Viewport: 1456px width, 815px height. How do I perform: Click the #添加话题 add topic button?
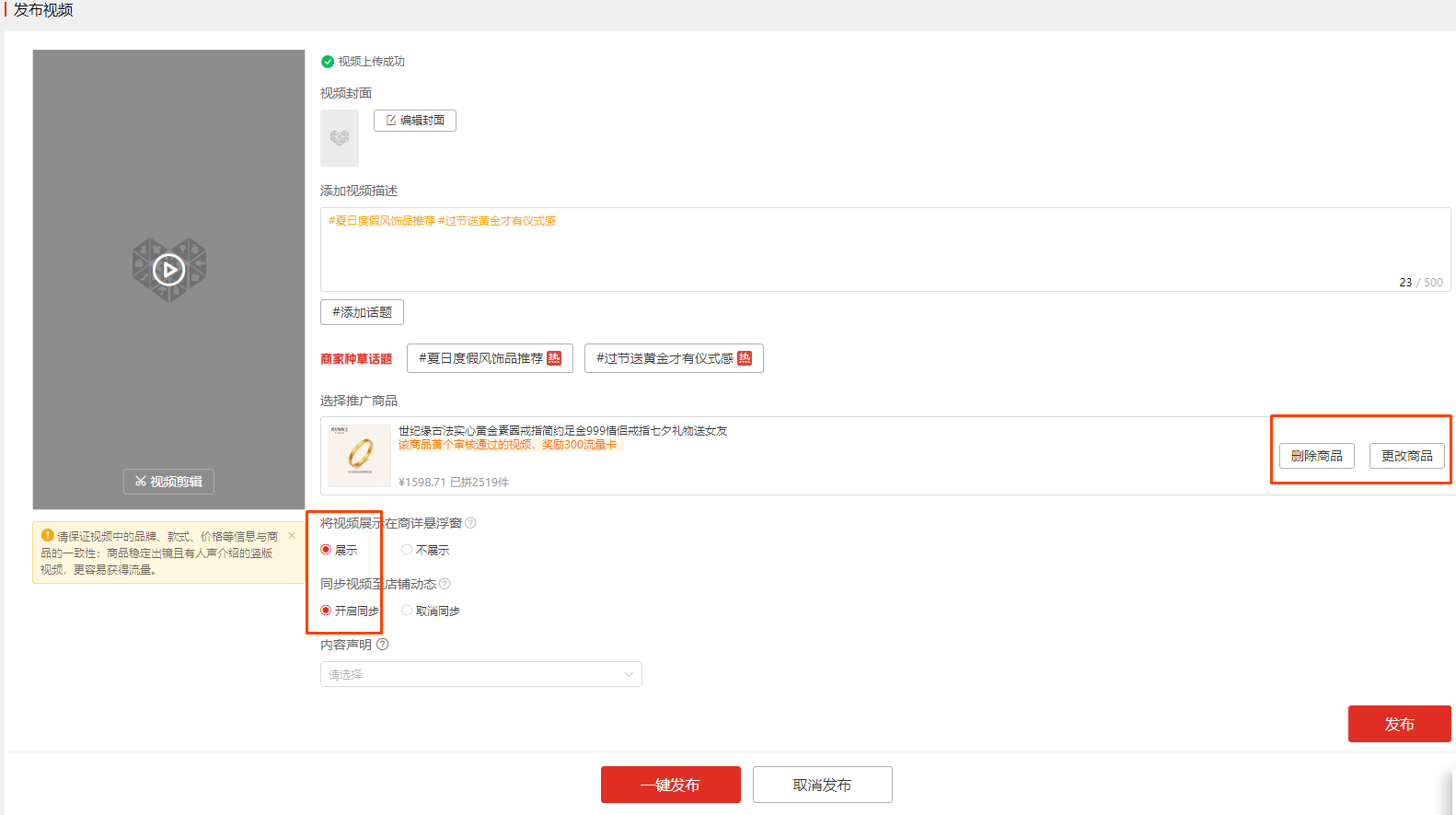pyautogui.click(x=362, y=312)
